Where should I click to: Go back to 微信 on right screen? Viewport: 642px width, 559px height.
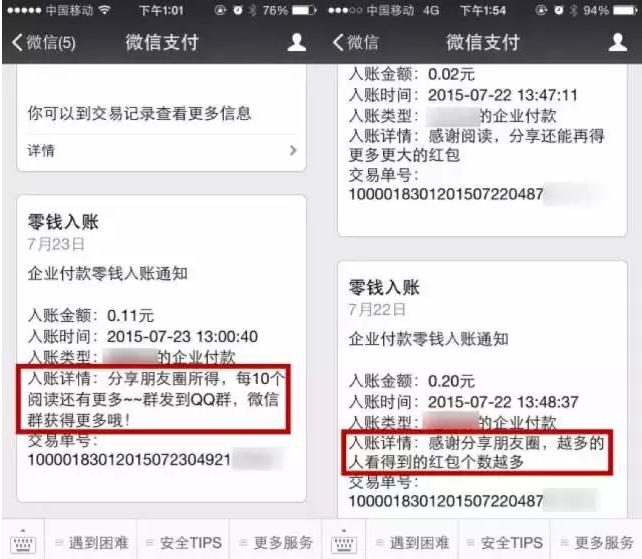point(355,42)
